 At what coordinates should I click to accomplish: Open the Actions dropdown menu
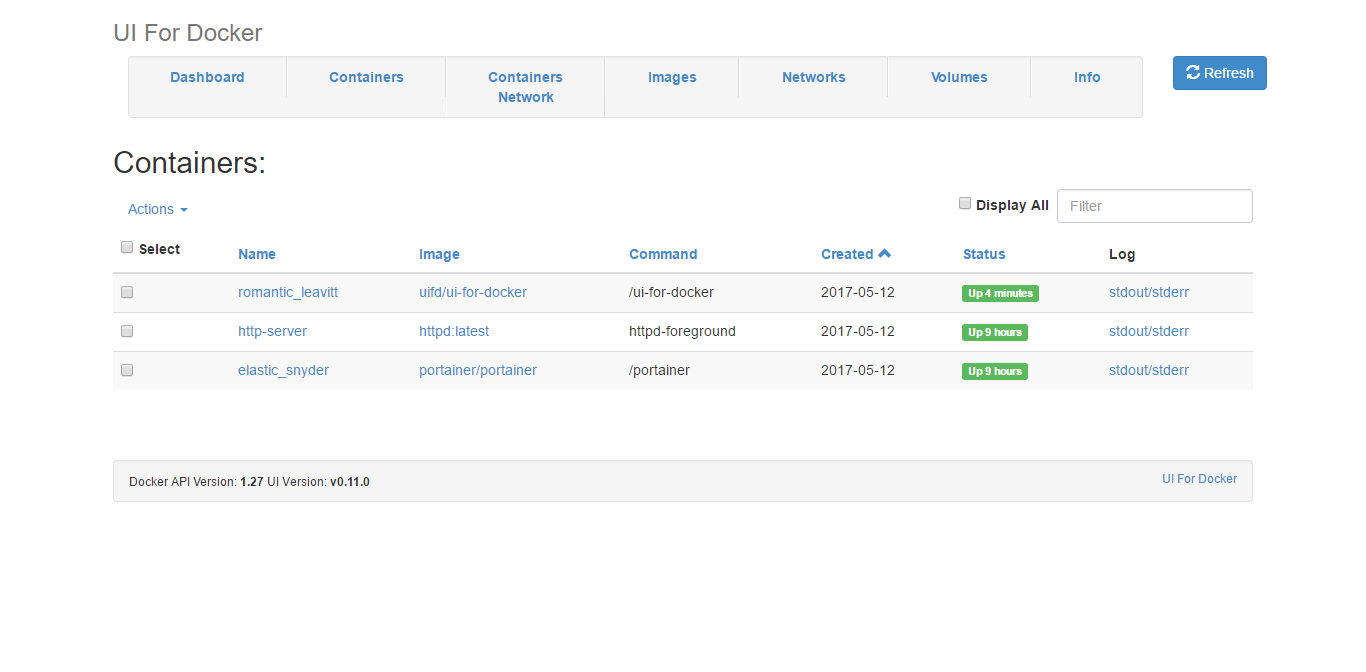point(156,209)
